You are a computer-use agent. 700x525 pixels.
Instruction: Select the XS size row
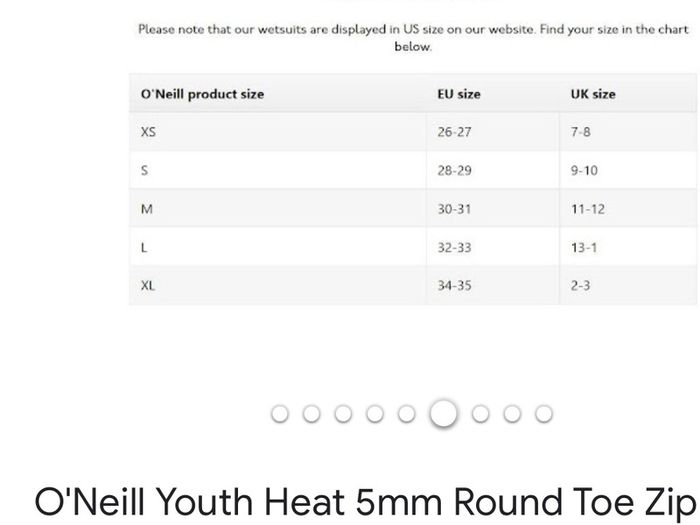coord(413,132)
